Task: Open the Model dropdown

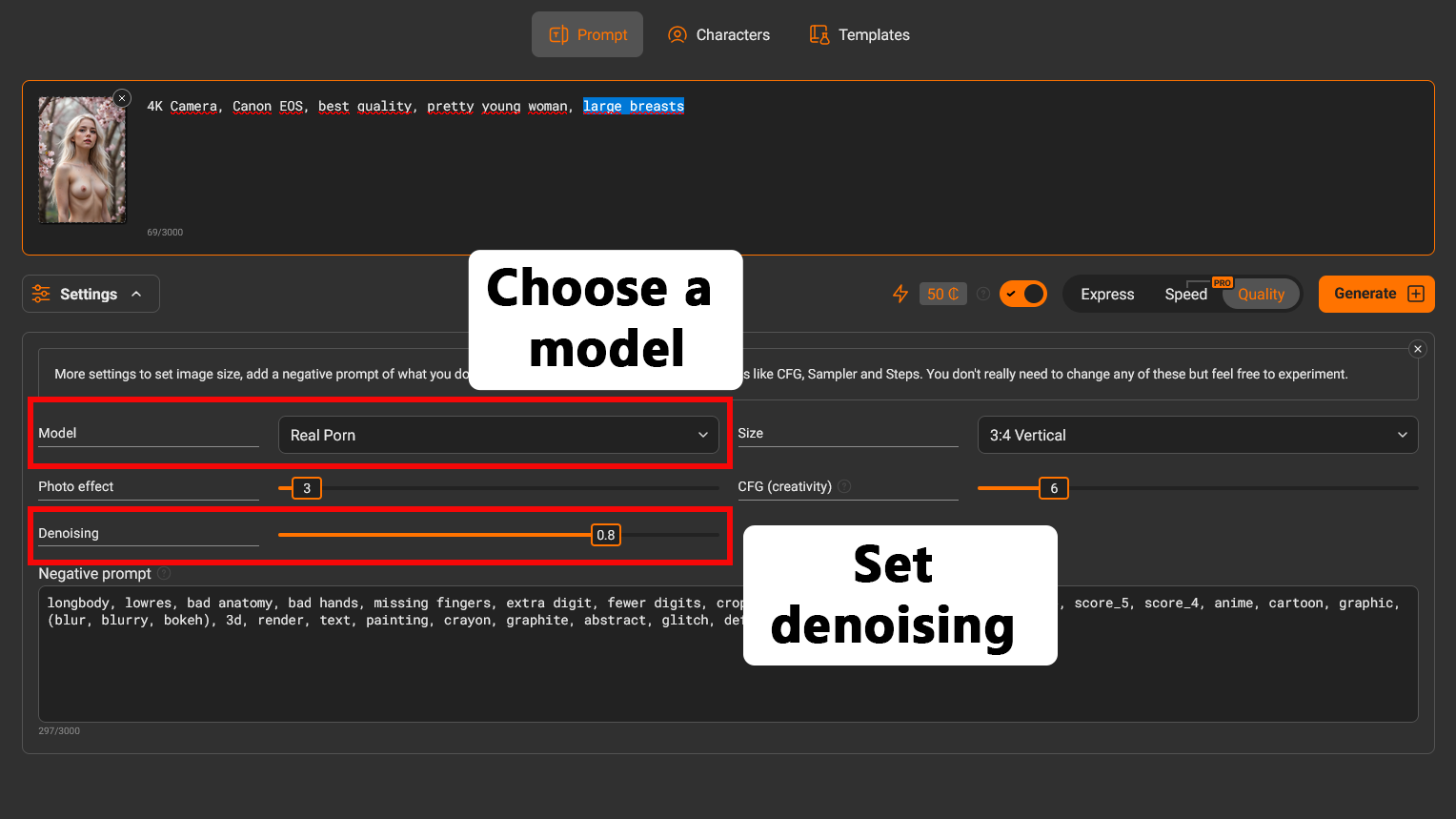Action: tap(498, 435)
